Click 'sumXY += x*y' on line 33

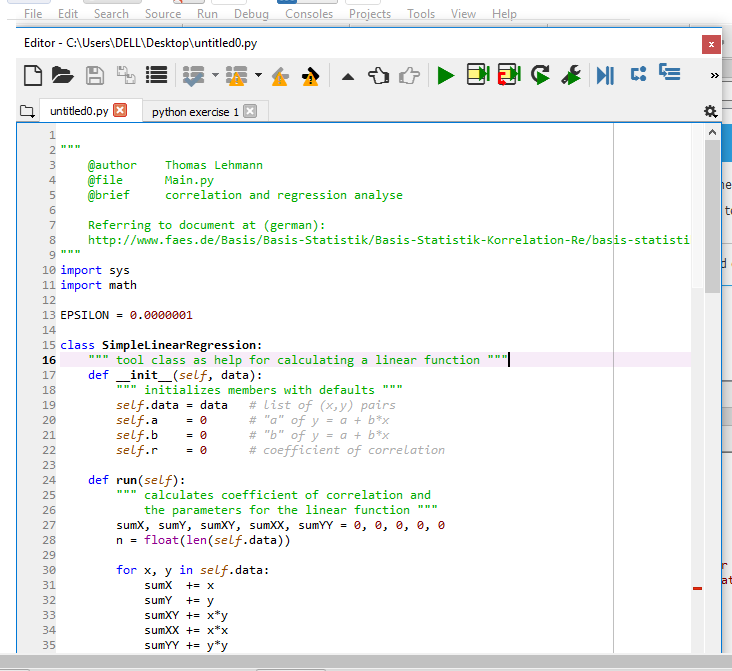point(186,615)
